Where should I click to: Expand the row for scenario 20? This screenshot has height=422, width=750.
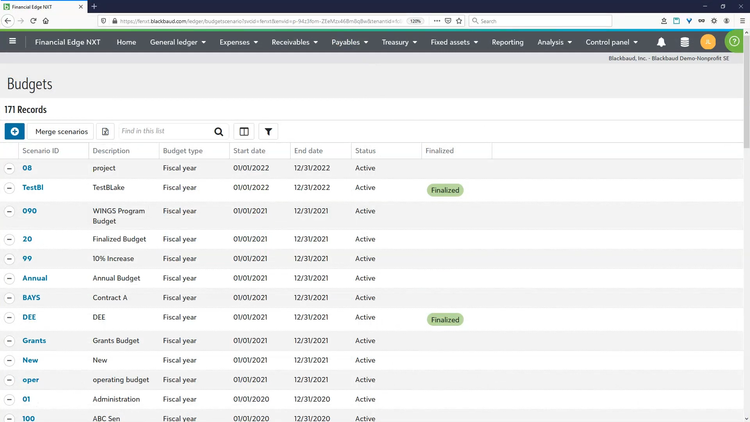[x=9, y=239]
